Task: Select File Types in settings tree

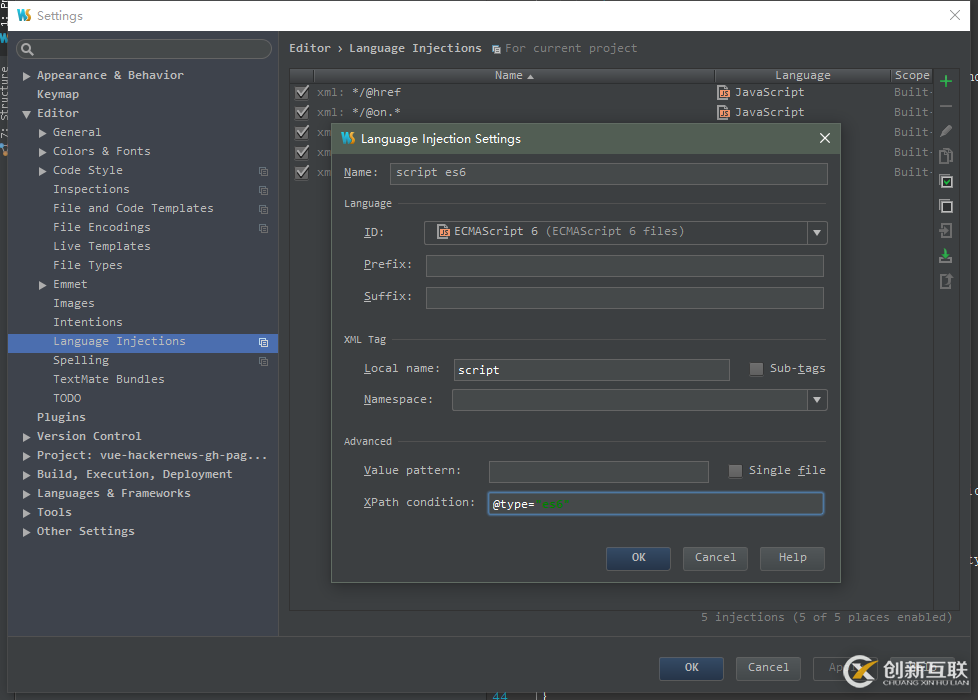Action: (x=88, y=265)
